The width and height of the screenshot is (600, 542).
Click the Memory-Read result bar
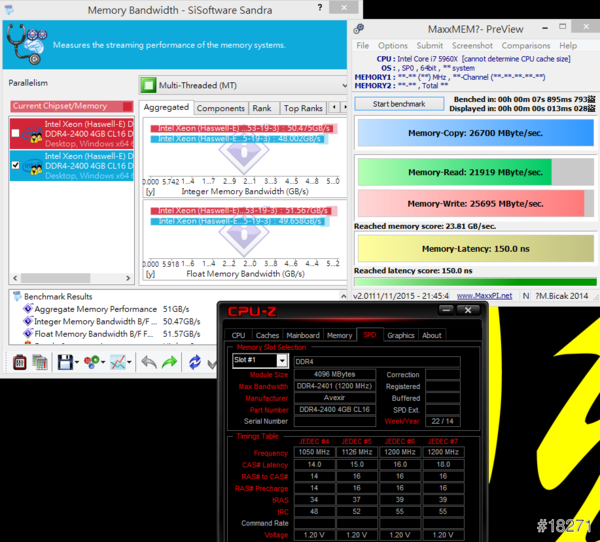point(475,172)
